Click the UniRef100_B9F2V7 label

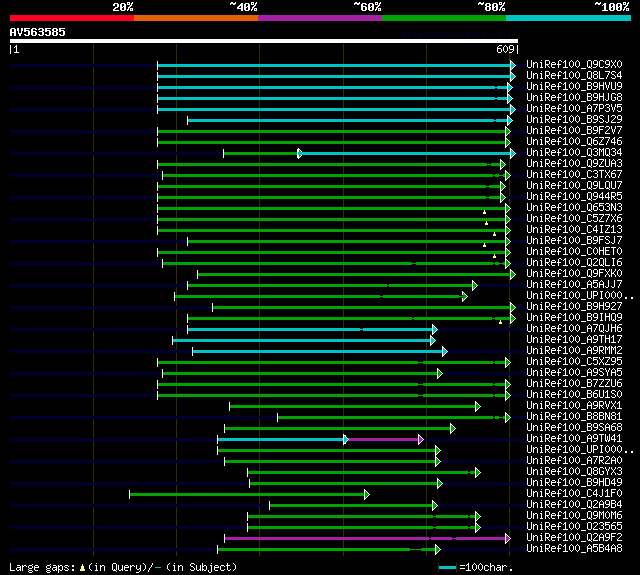point(574,131)
